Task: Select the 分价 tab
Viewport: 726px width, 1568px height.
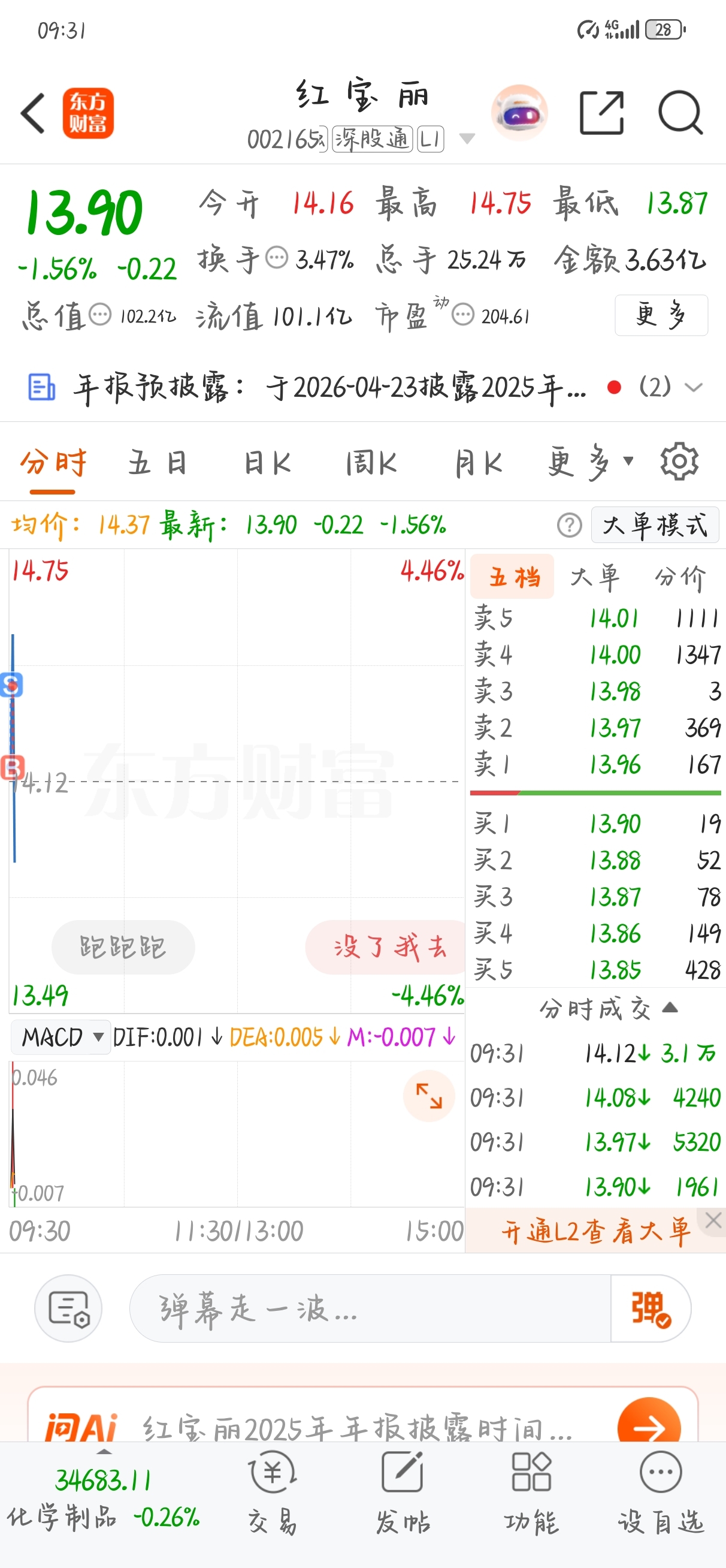Action: click(680, 577)
